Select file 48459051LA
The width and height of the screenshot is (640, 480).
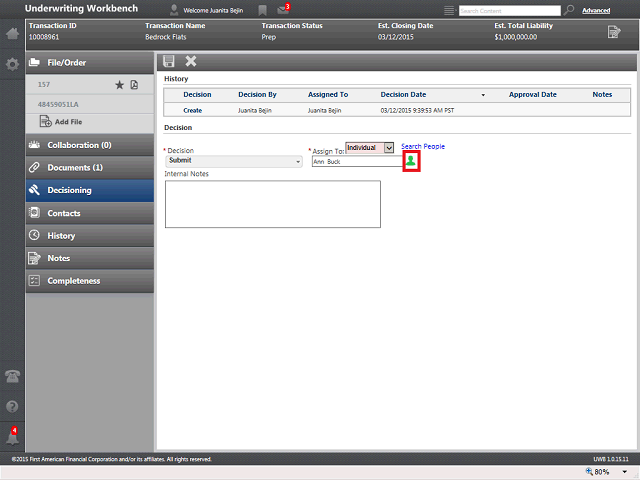pyautogui.click(x=58, y=104)
